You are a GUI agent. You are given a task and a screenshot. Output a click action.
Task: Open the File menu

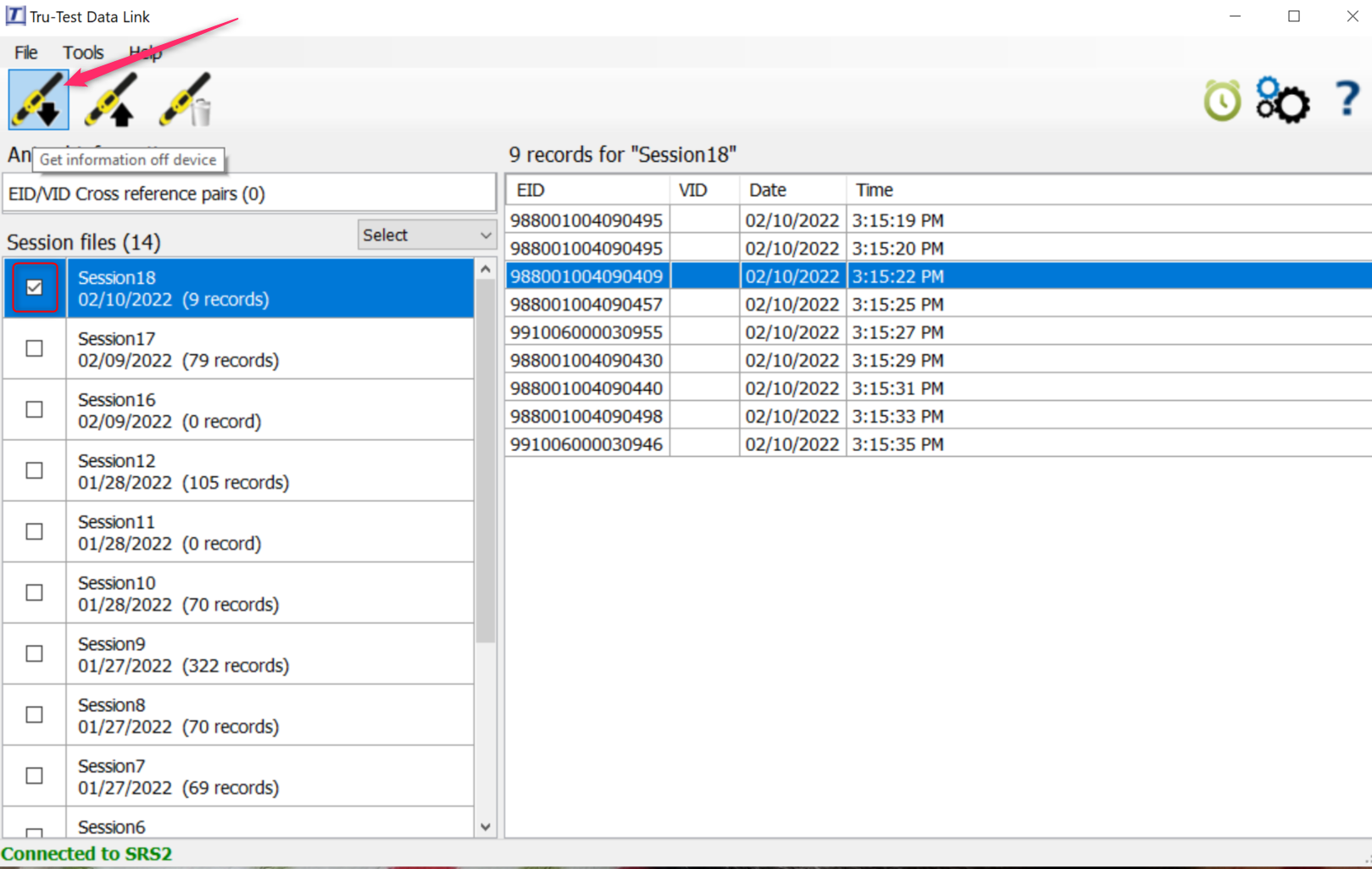pyautogui.click(x=26, y=53)
